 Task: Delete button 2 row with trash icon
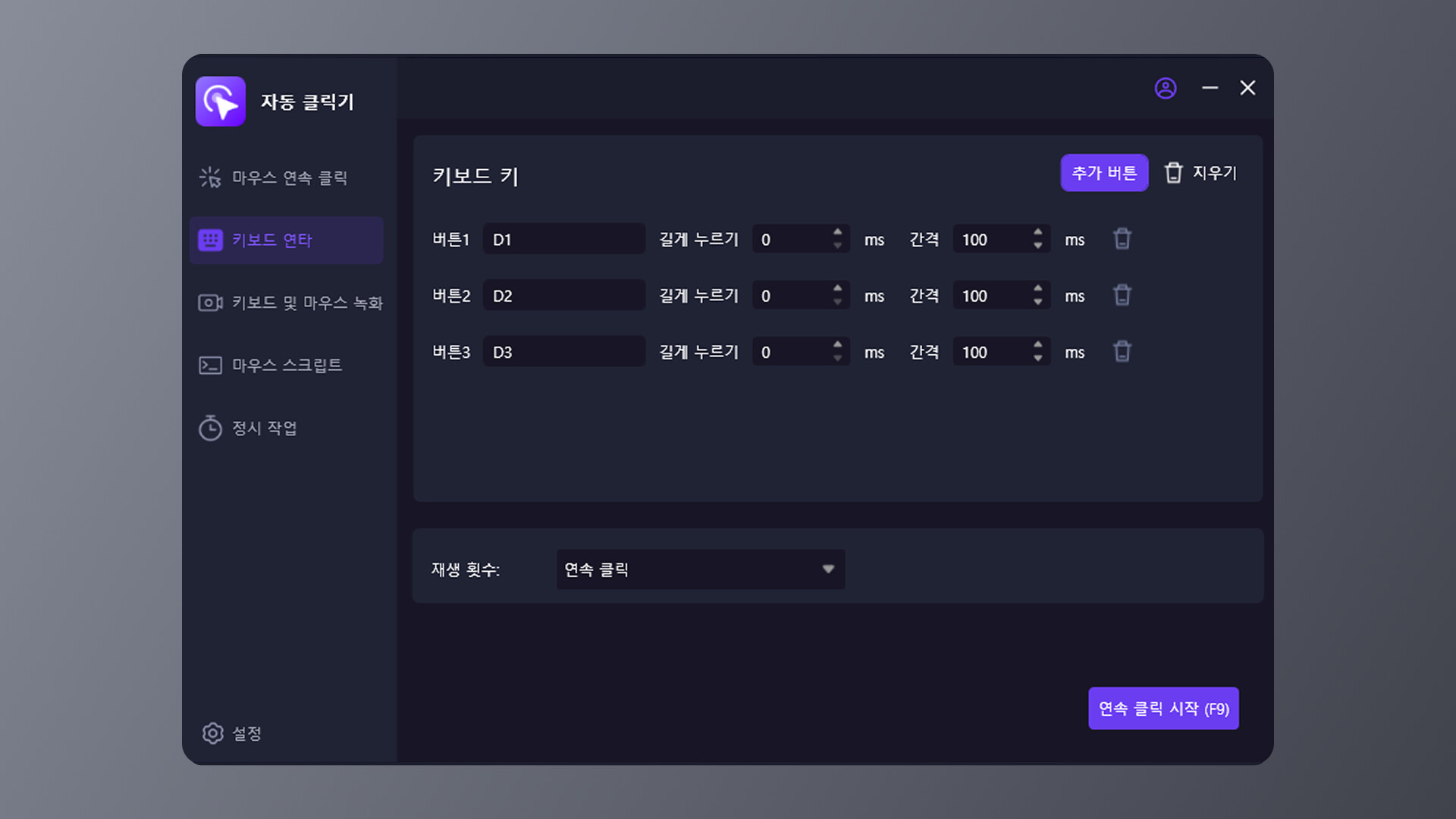(x=1122, y=296)
